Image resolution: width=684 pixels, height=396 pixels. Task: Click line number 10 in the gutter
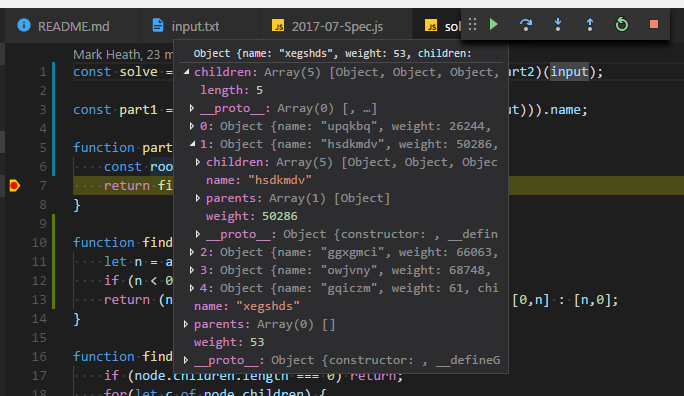[x=39, y=242]
